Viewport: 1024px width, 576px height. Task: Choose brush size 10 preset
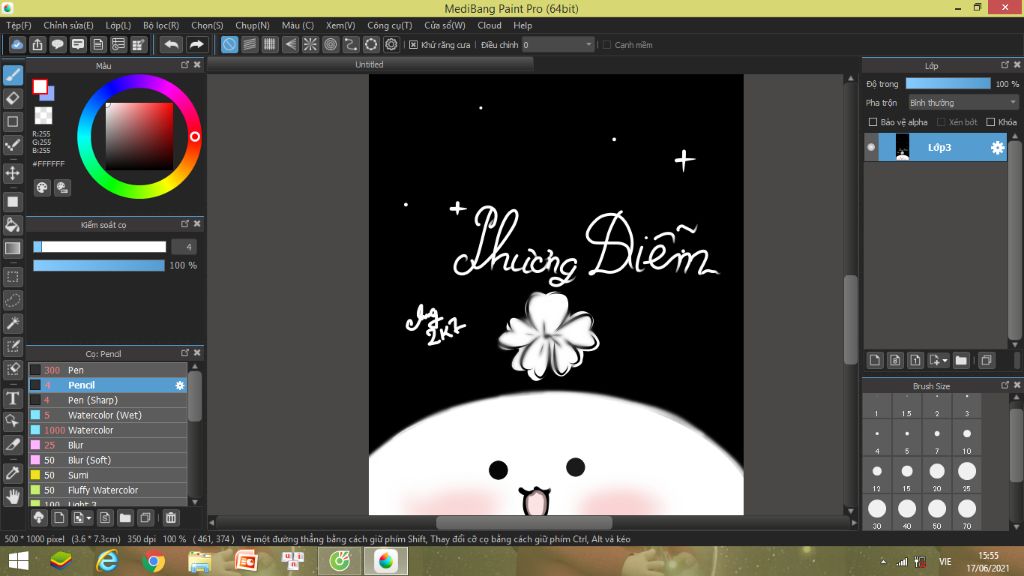click(x=967, y=439)
